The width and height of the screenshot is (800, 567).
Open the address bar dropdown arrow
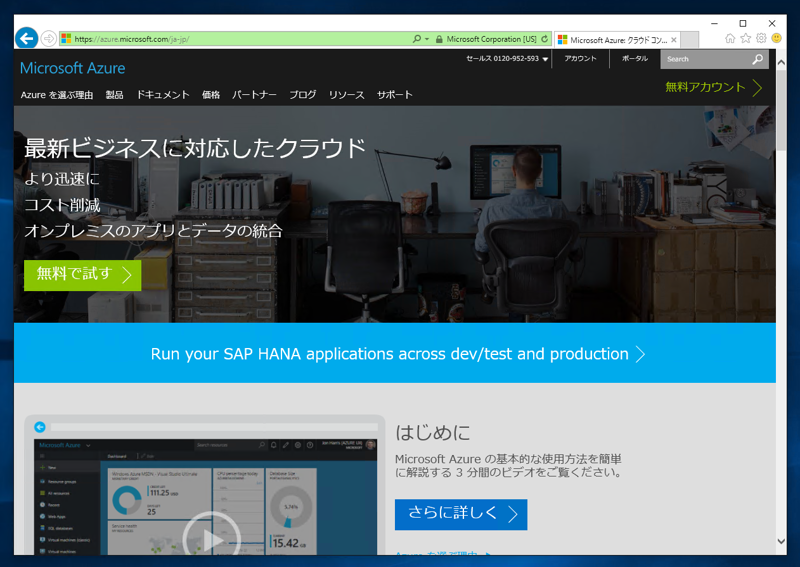(x=427, y=39)
